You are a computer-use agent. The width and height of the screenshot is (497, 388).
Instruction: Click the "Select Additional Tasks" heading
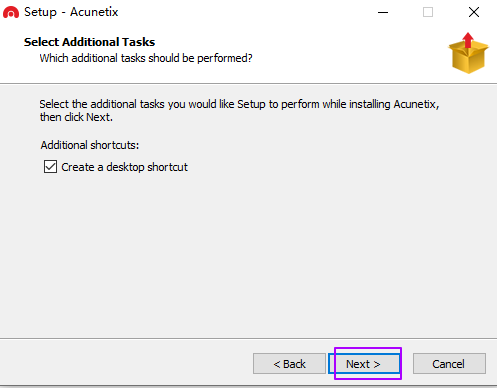[89, 42]
